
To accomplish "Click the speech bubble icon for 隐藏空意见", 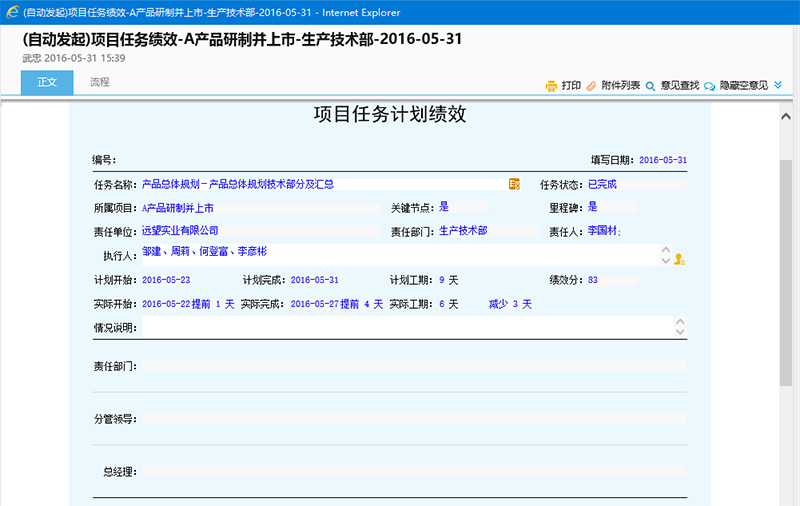I will pos(710,86).
